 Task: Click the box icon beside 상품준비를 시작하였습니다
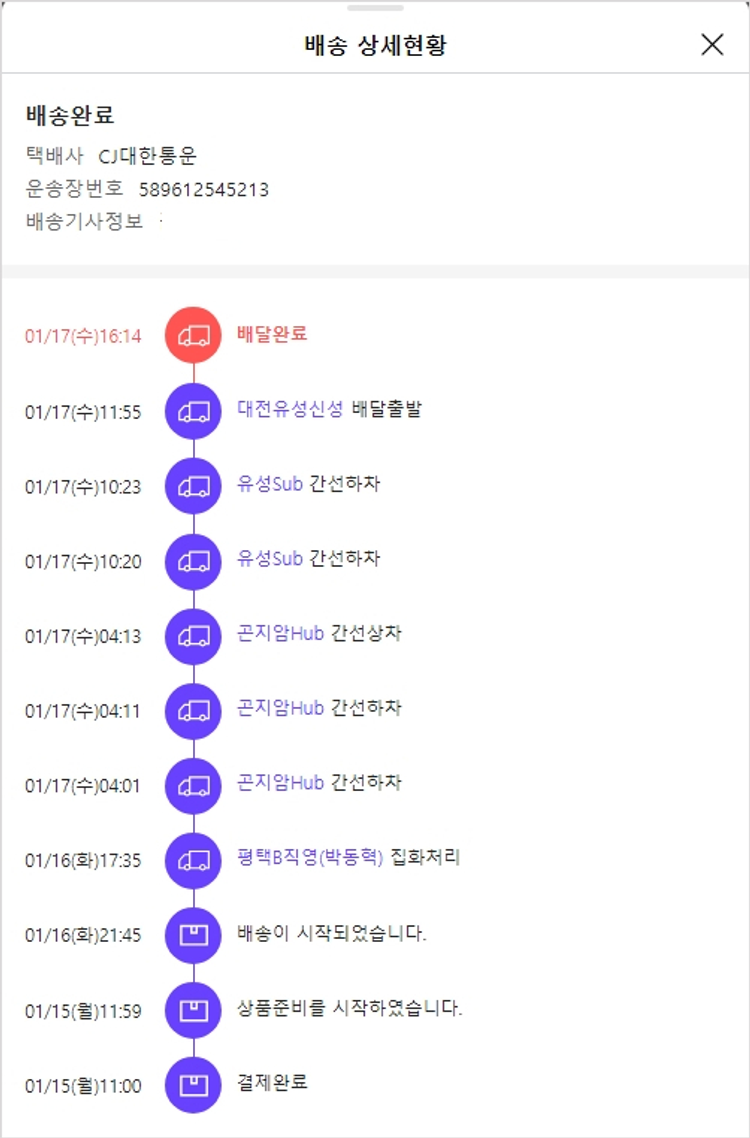click(x=193, y=1010)
